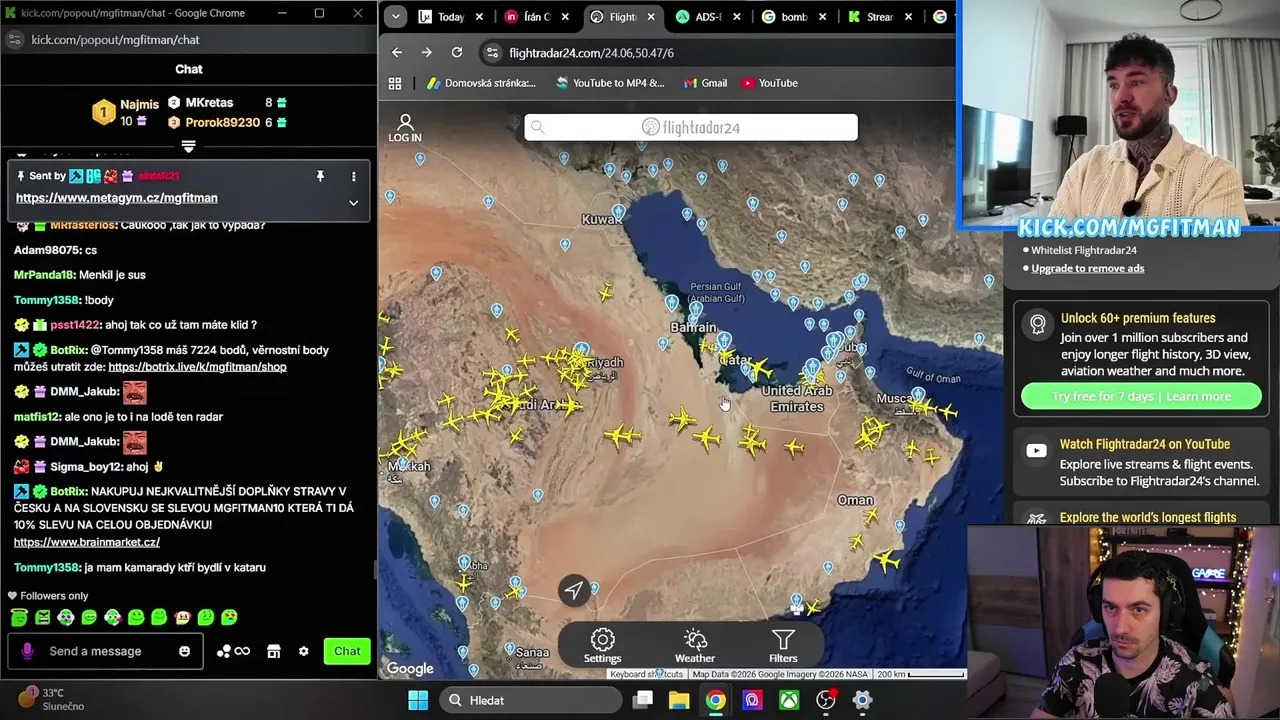
Task: Open Flightradar24 map Settings
Action: (602, 646)
